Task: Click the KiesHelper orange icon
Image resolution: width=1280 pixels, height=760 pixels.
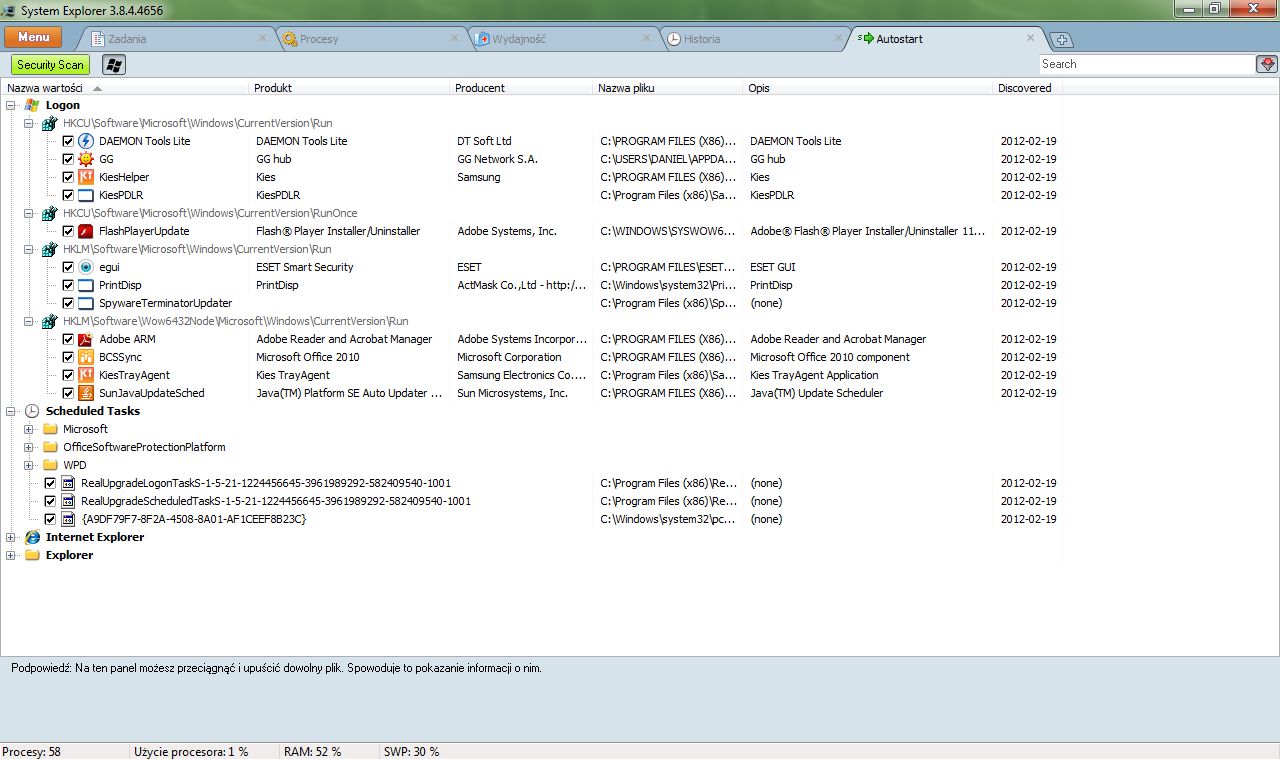Action: (x=85, y=177)
